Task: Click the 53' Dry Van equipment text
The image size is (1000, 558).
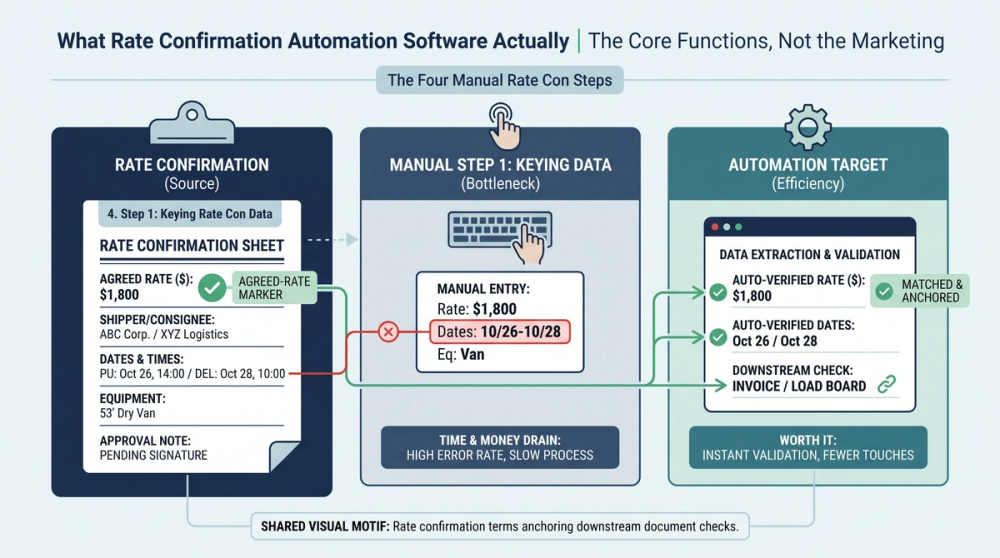Action: [127, 413]
